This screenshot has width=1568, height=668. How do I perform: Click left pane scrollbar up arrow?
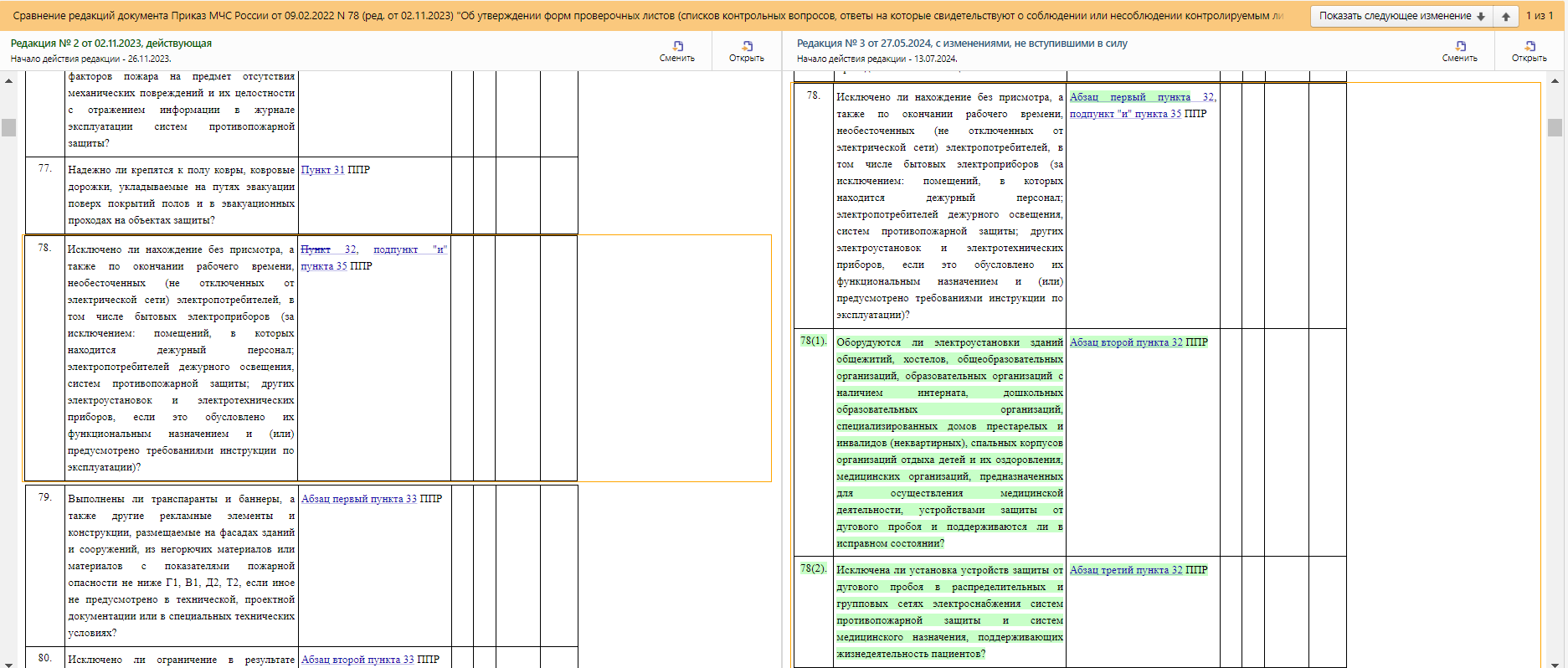(9, 81)
